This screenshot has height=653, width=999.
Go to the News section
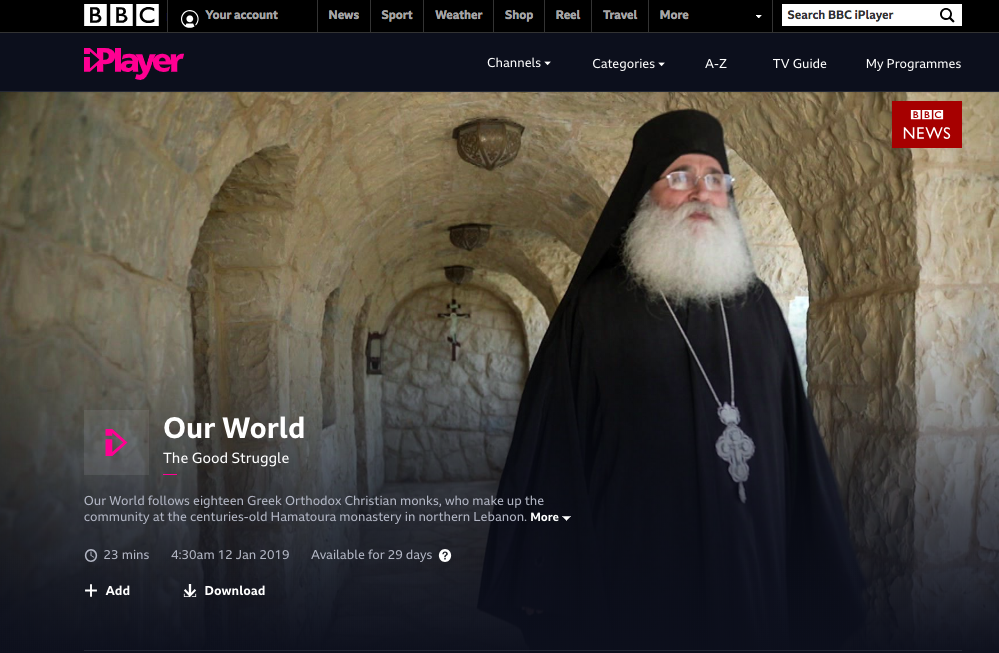pyautogui.click(x=344, y=15)
